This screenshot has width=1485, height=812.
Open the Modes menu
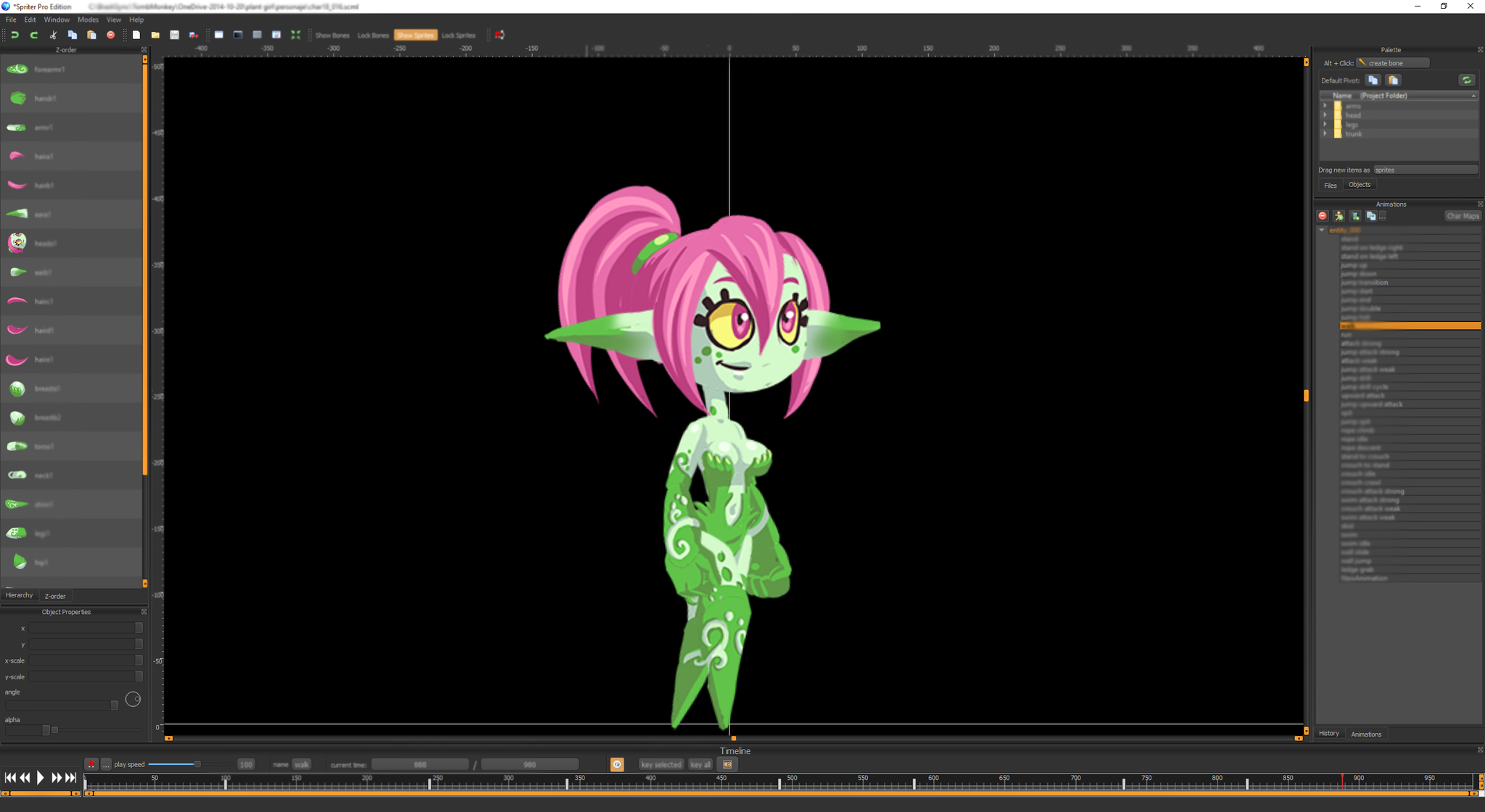pyautogui.click(x=88, y=20)
